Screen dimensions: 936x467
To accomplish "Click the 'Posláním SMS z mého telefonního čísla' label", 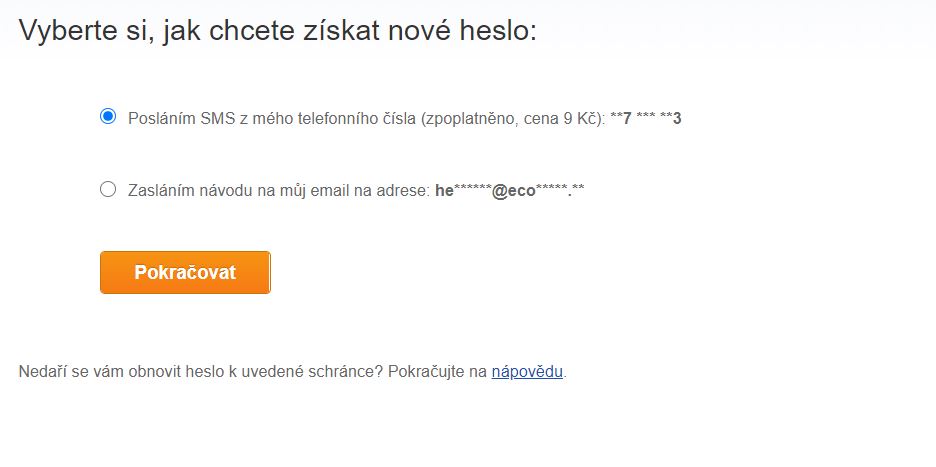I will tap(272, 118).
